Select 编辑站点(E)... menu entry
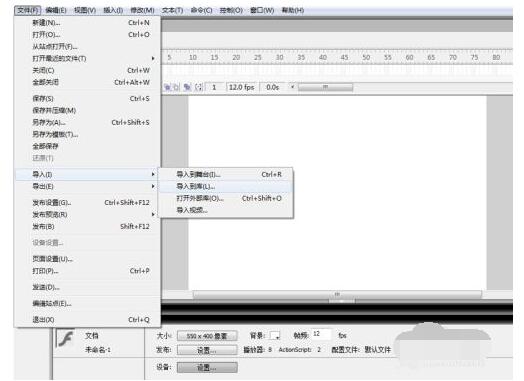The height and width of the screenshot is (381, 524). [88, 303]
